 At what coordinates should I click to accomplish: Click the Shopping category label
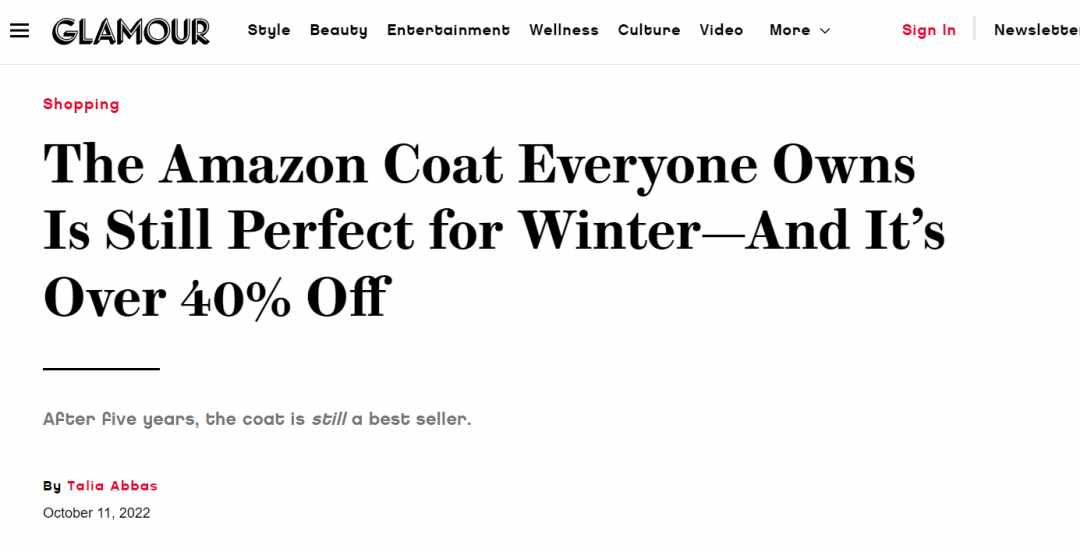coord(81,104)
